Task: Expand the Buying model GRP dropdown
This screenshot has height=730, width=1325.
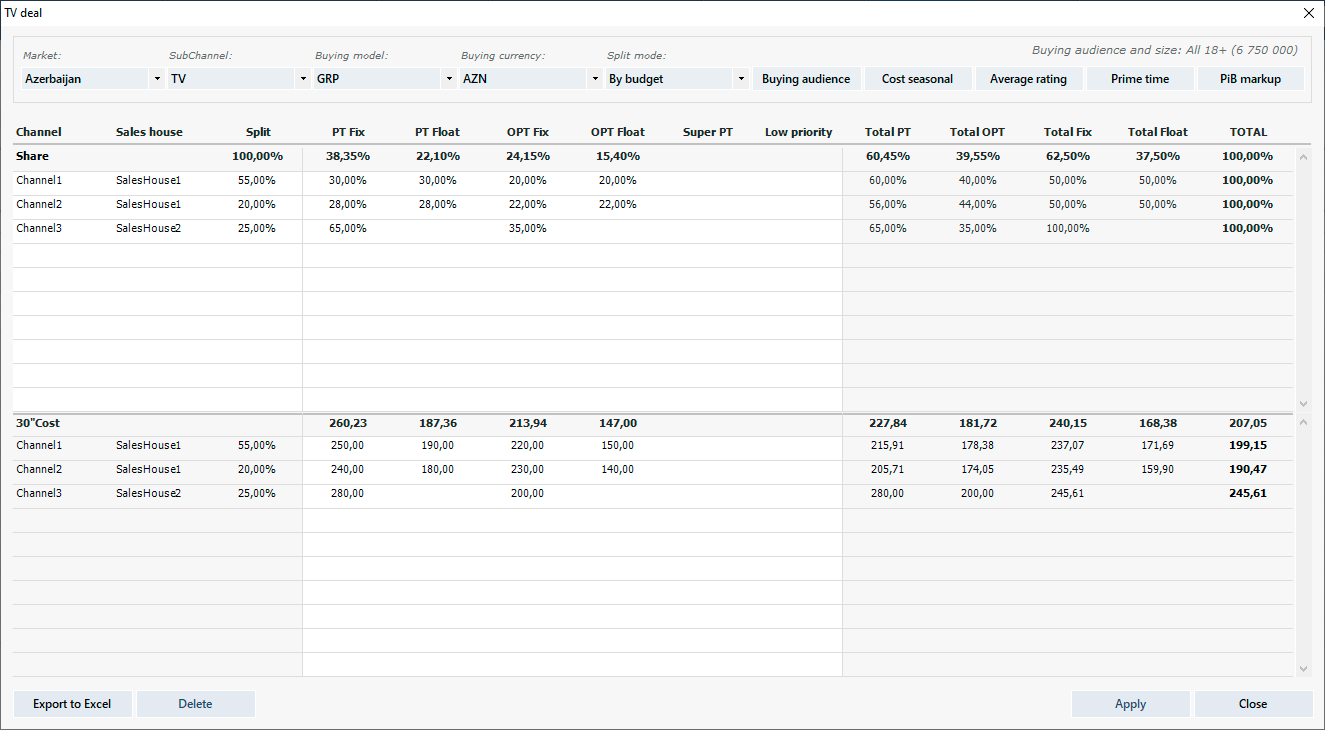Action: pyautogui.click(x=384, y=79)
